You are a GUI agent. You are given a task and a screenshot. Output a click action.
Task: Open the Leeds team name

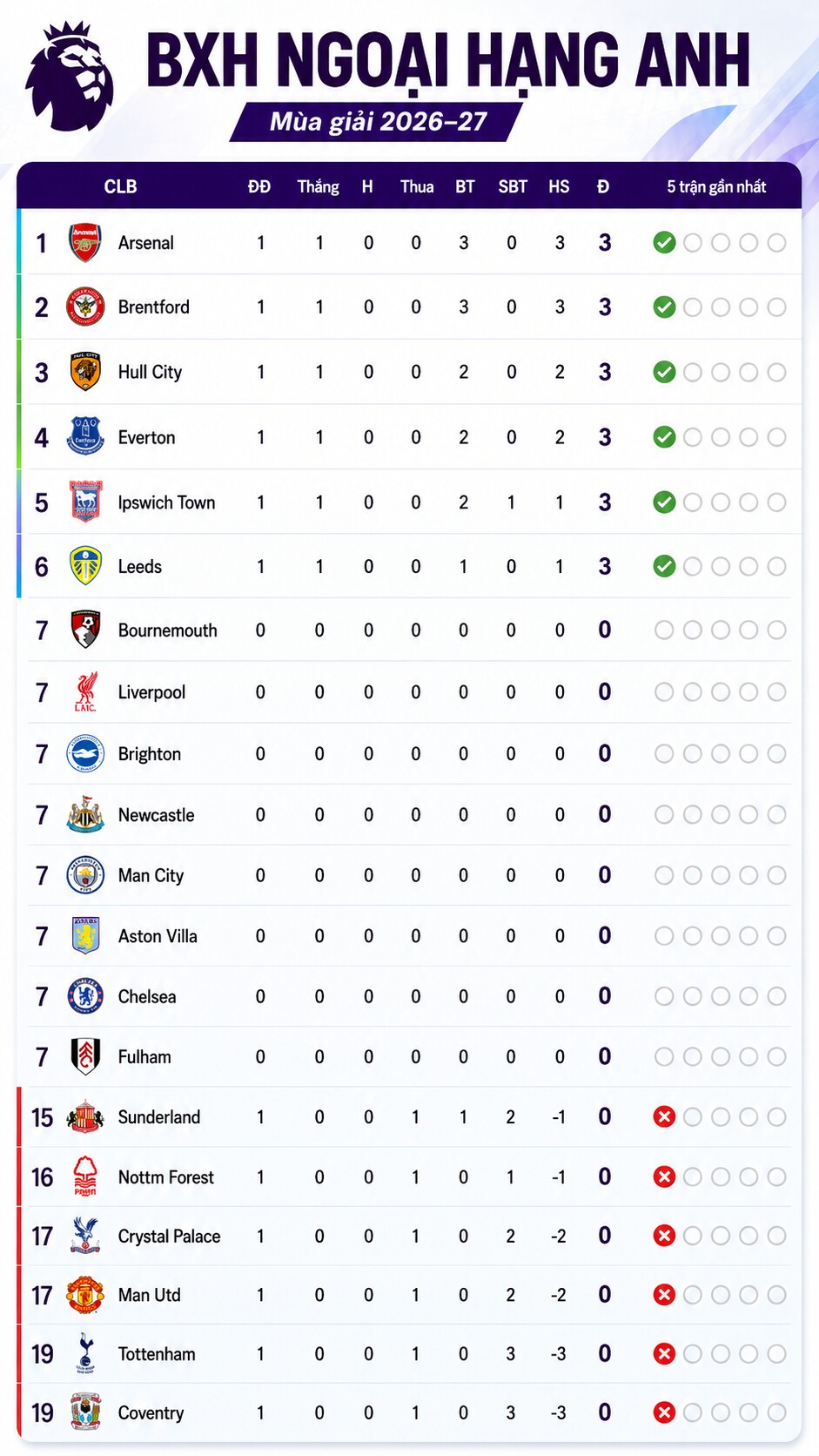pyautogui.click(x=140, y=567)
